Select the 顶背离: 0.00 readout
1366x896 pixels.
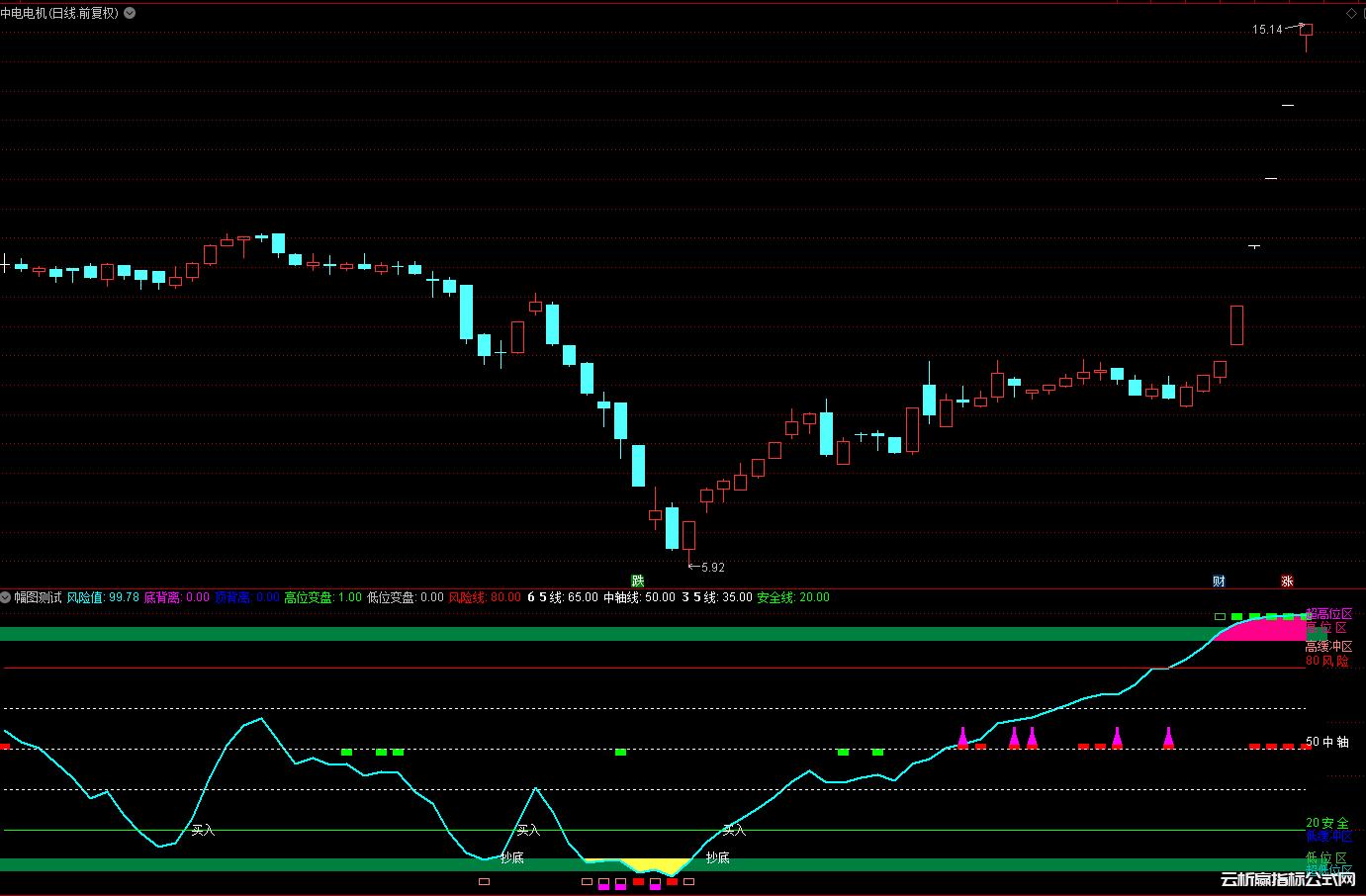click(x=247, y=597)
